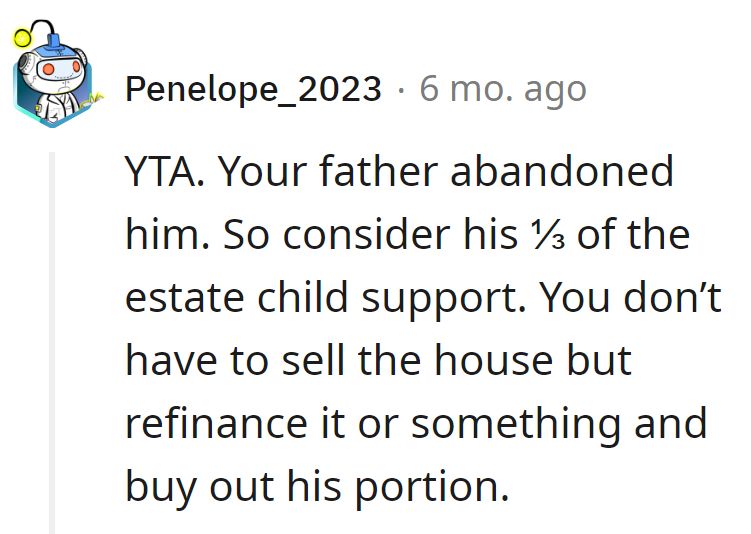Click the yellow antenna bulb on the avatar
Image resolution: width=751 pixels, height=534 pixels.
(x=21, y=40)
